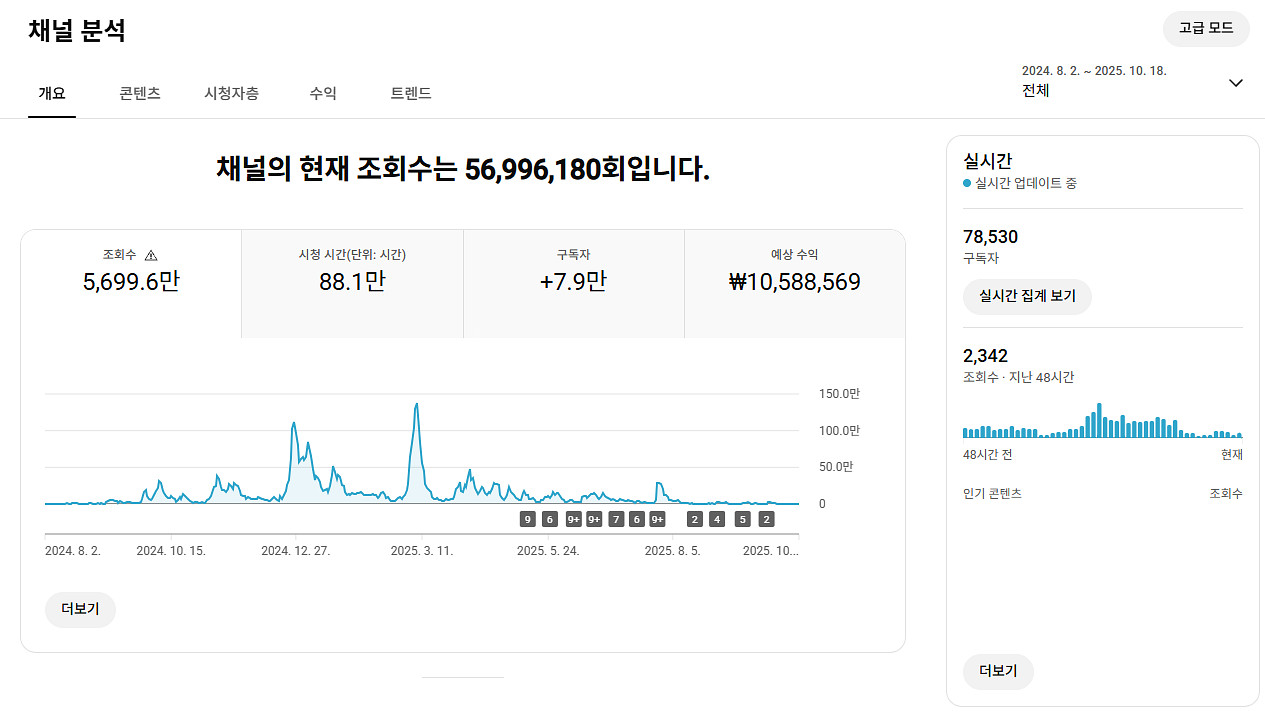Open the 수익 tab
Viewport: 1265px width, 714px height.
click(x=323, y=93)
